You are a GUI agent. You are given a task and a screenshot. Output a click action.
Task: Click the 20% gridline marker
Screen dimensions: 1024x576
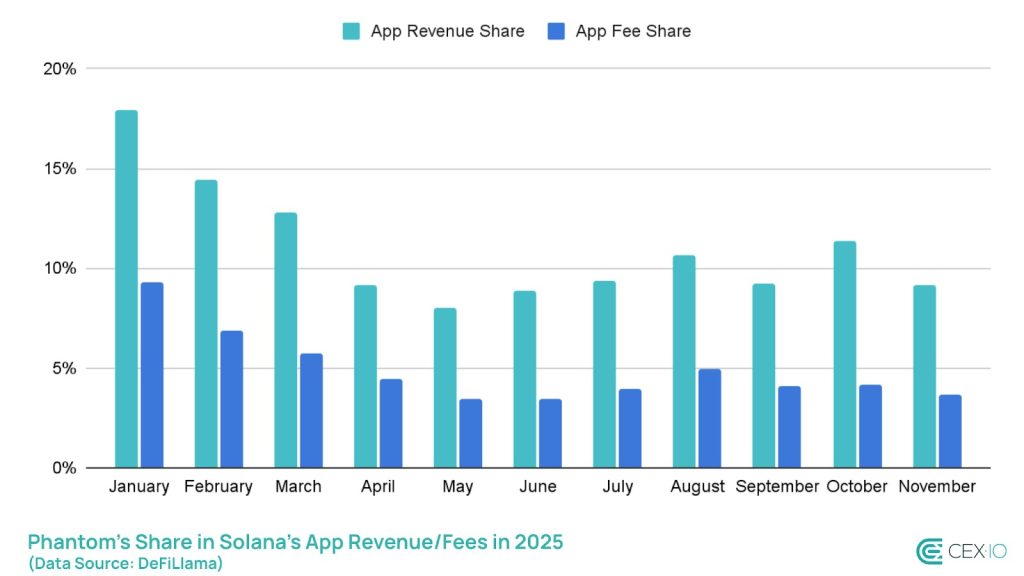point(62,70)
